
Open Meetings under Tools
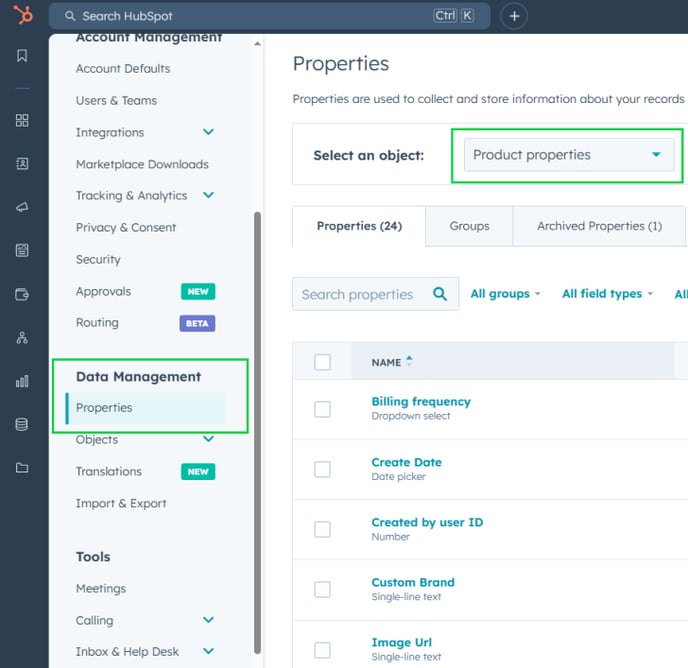[101, 588]
